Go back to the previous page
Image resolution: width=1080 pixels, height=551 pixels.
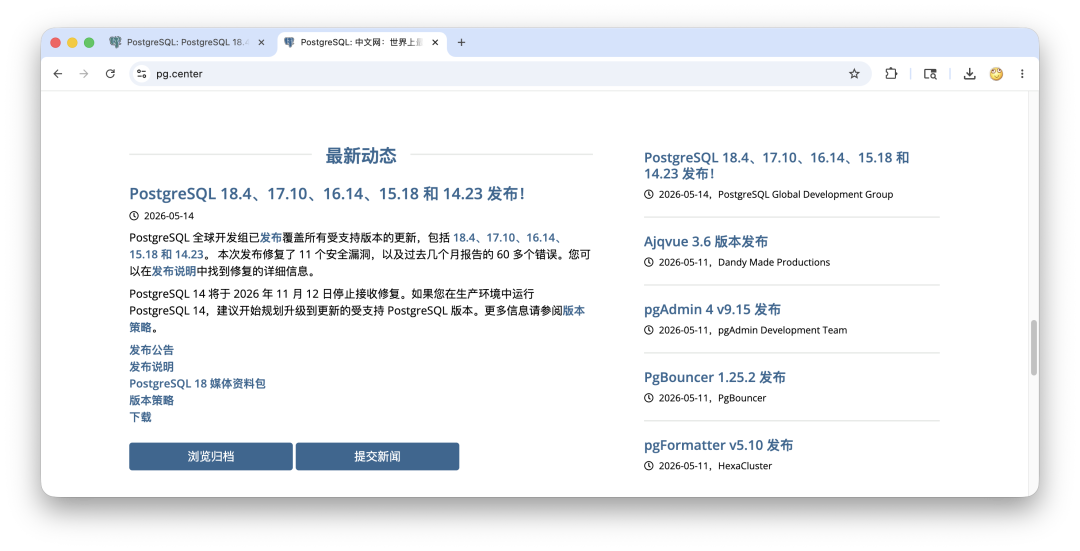[x=58, y=74]
